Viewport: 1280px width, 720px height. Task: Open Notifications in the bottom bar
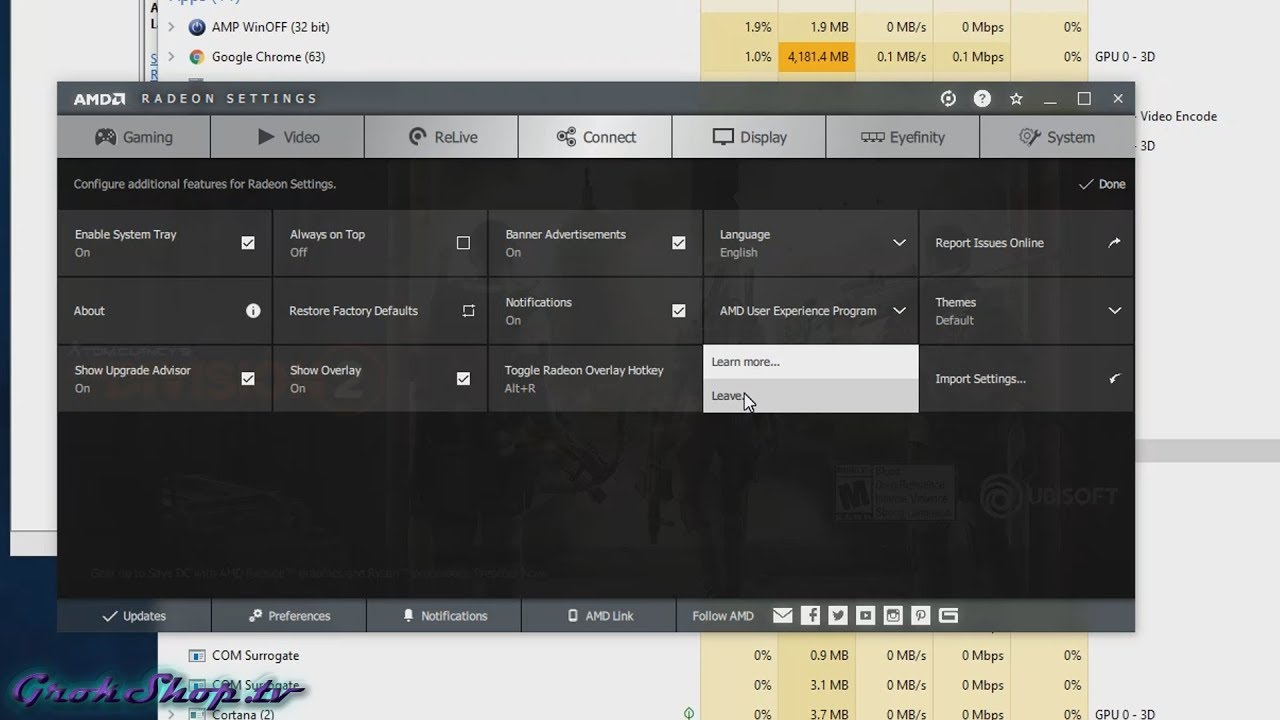[444, 616]
